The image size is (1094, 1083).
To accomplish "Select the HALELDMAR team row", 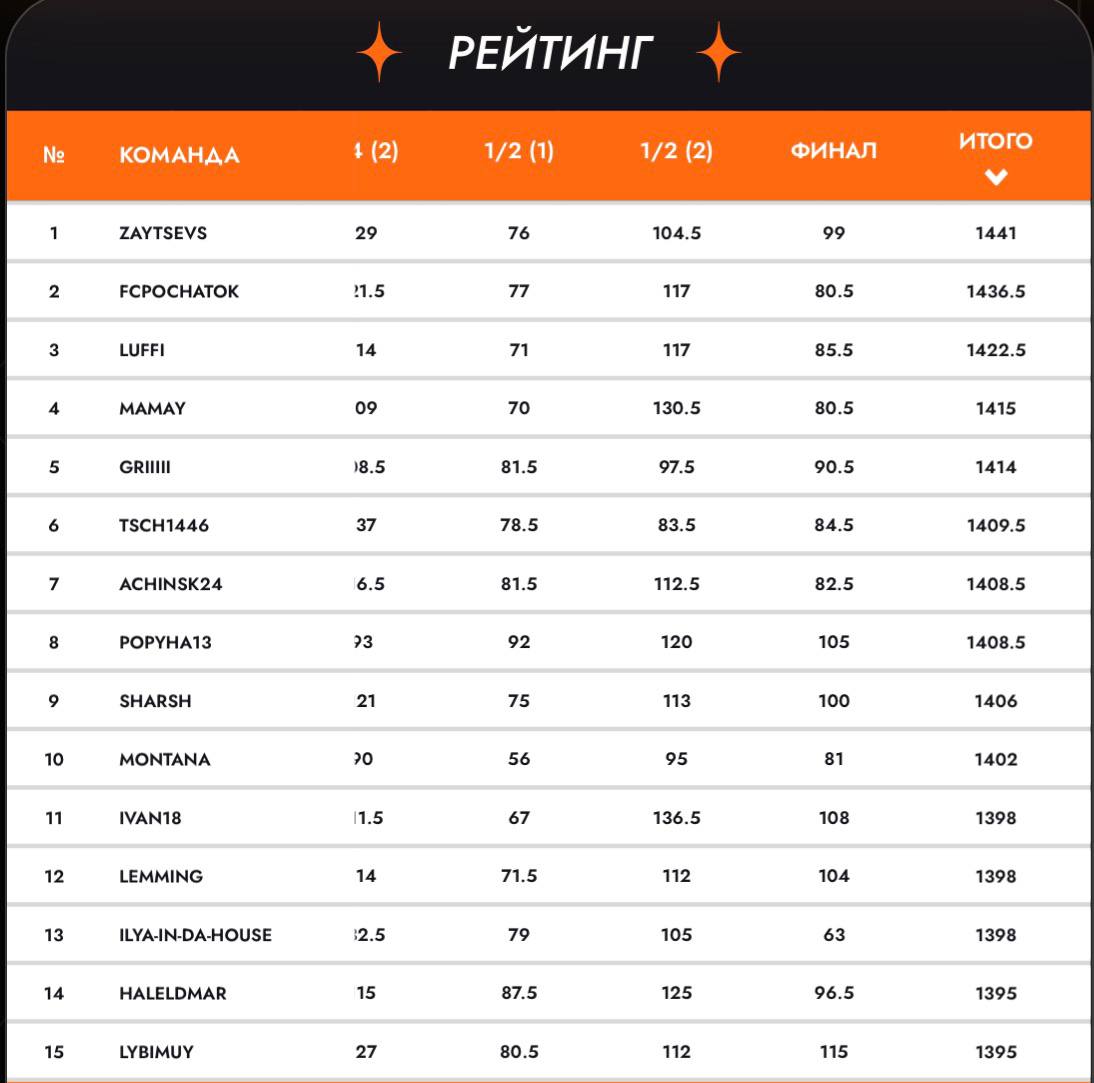I will pos(548,993).
